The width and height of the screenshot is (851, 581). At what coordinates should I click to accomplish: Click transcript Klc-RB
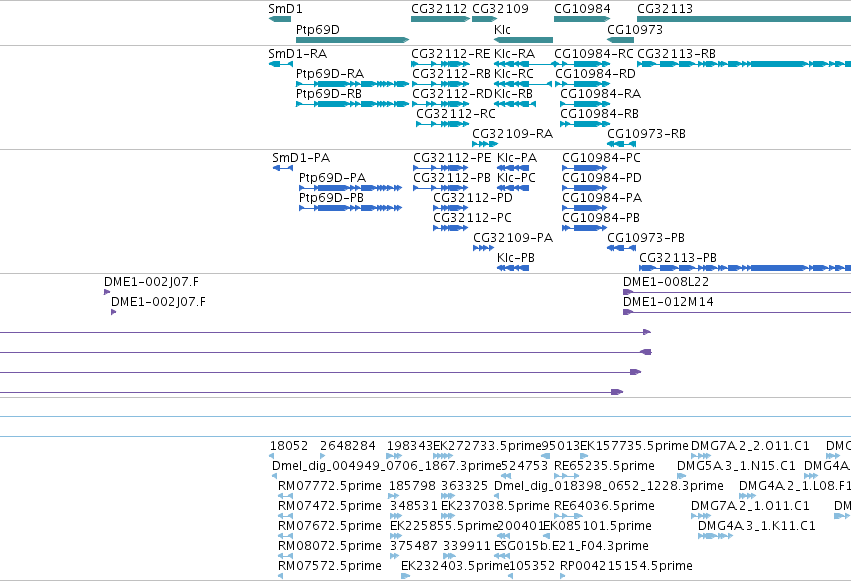point(515,104)
